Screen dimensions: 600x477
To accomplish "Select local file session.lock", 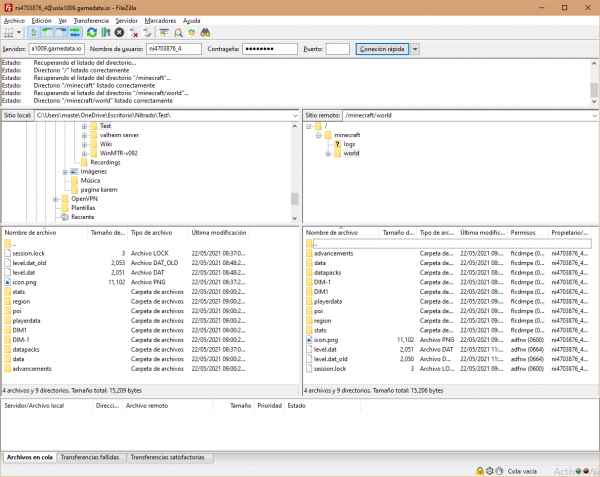I will pyautogui.click(x=29, y=253).
